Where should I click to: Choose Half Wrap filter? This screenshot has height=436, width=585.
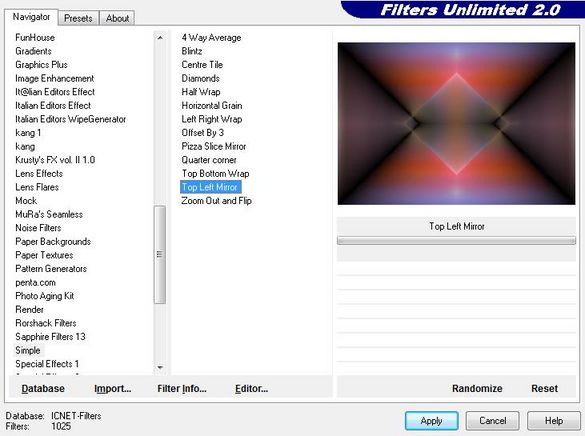coord(201,92)
